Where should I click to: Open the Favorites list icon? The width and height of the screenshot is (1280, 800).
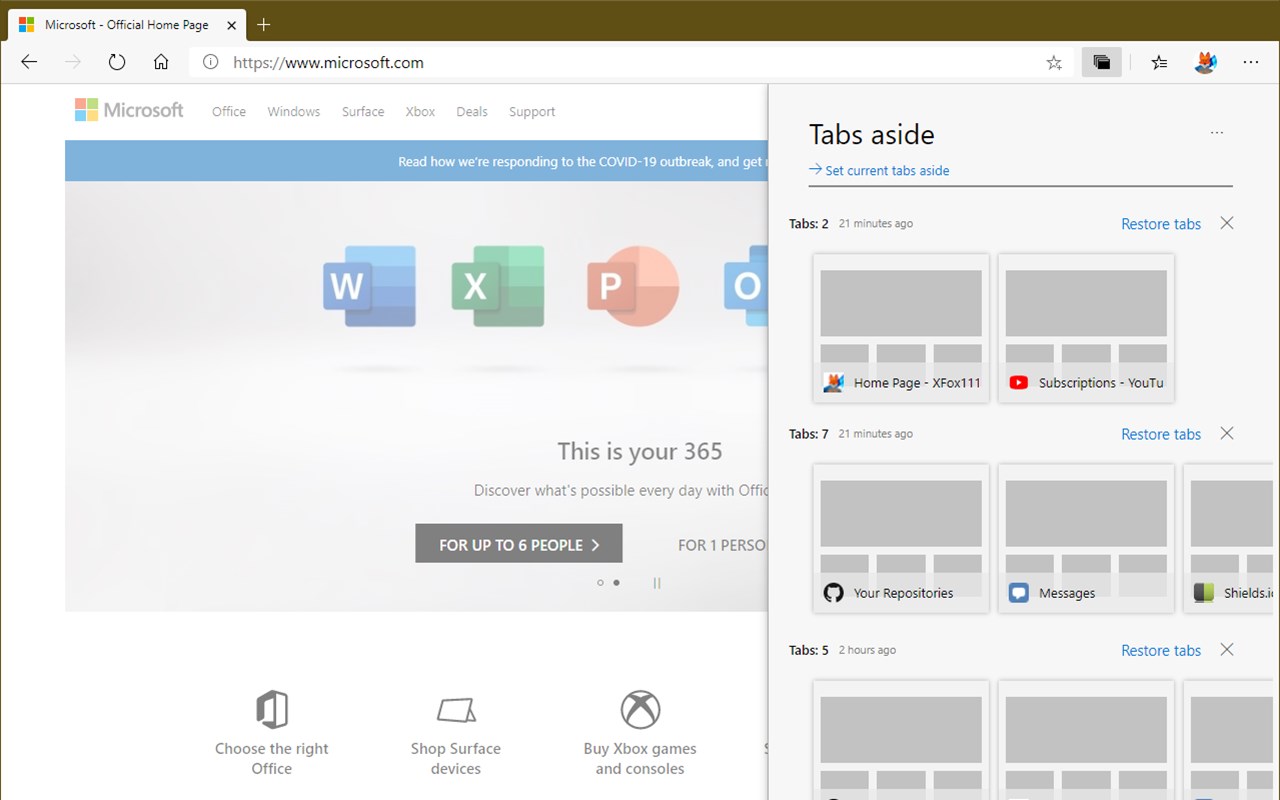coord(1159,62)
